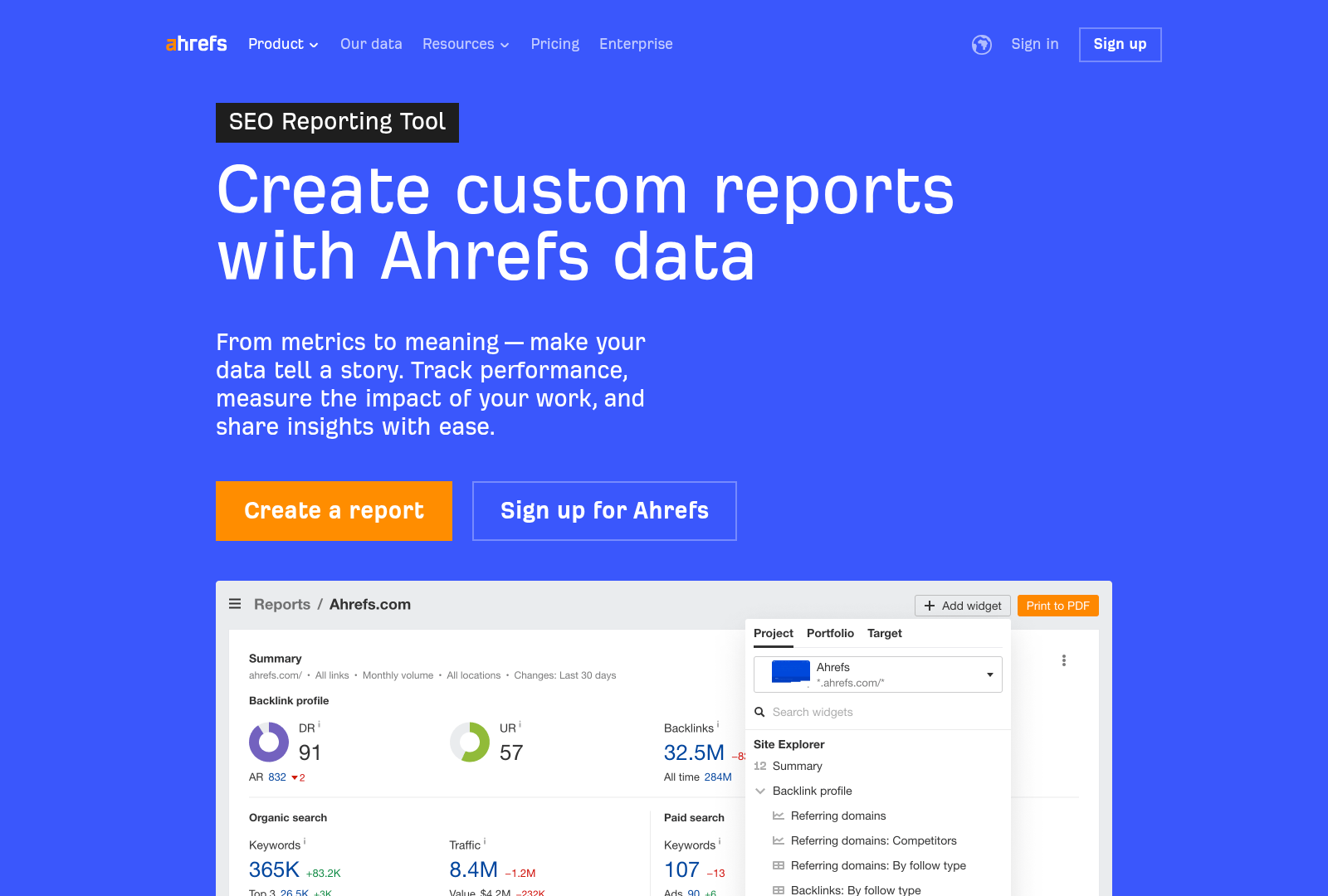The width and height of the screenshot is (1328, 896).
Task: Open the globe language selector
Action: 982,45
